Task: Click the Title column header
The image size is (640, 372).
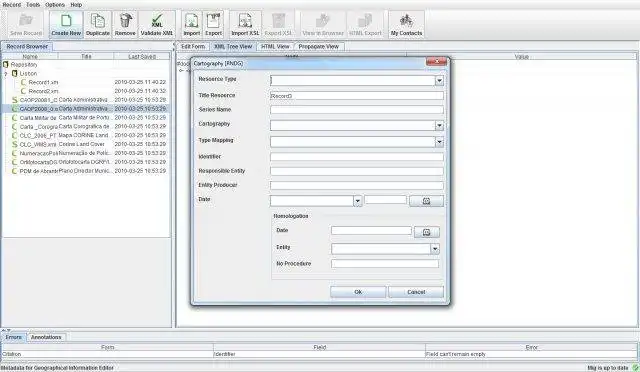Action: (x=86, y=56)
